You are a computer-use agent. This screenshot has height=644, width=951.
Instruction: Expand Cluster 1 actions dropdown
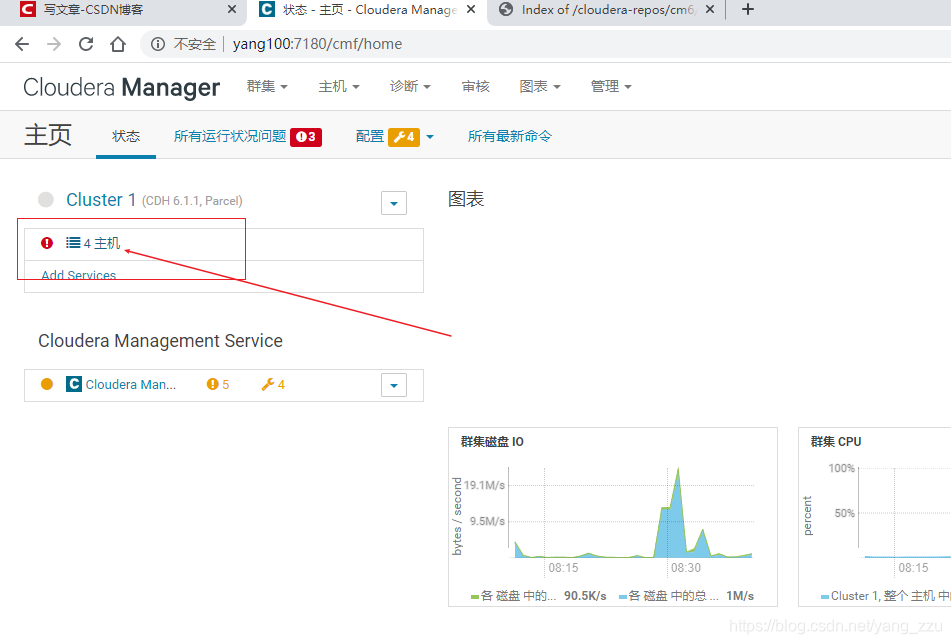click(394, 203)
